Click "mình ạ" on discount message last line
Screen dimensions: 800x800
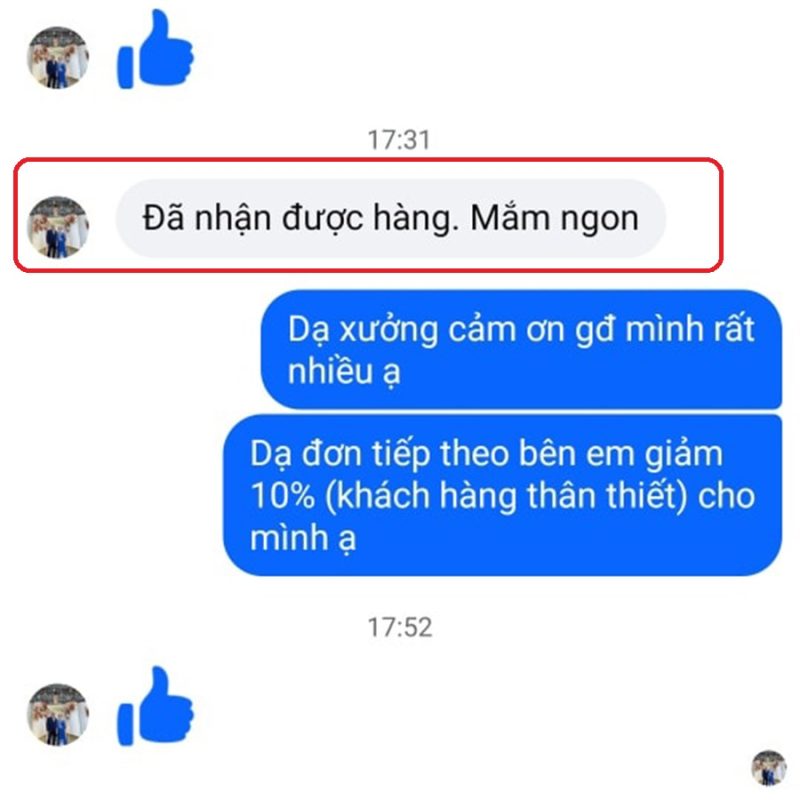pos(303,538)
